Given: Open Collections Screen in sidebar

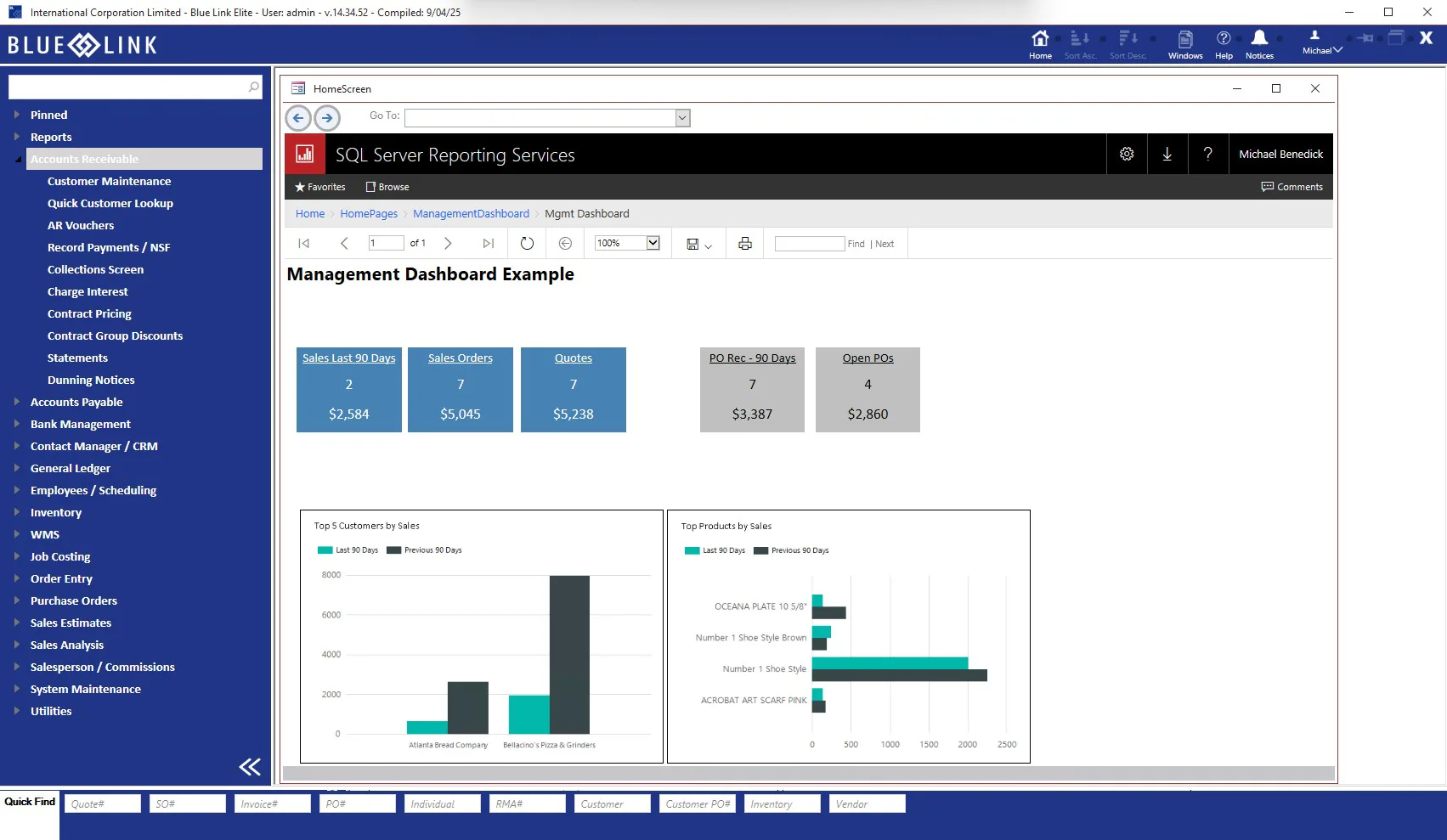Looking at the screenshot, I should click(x=95, y=269).
